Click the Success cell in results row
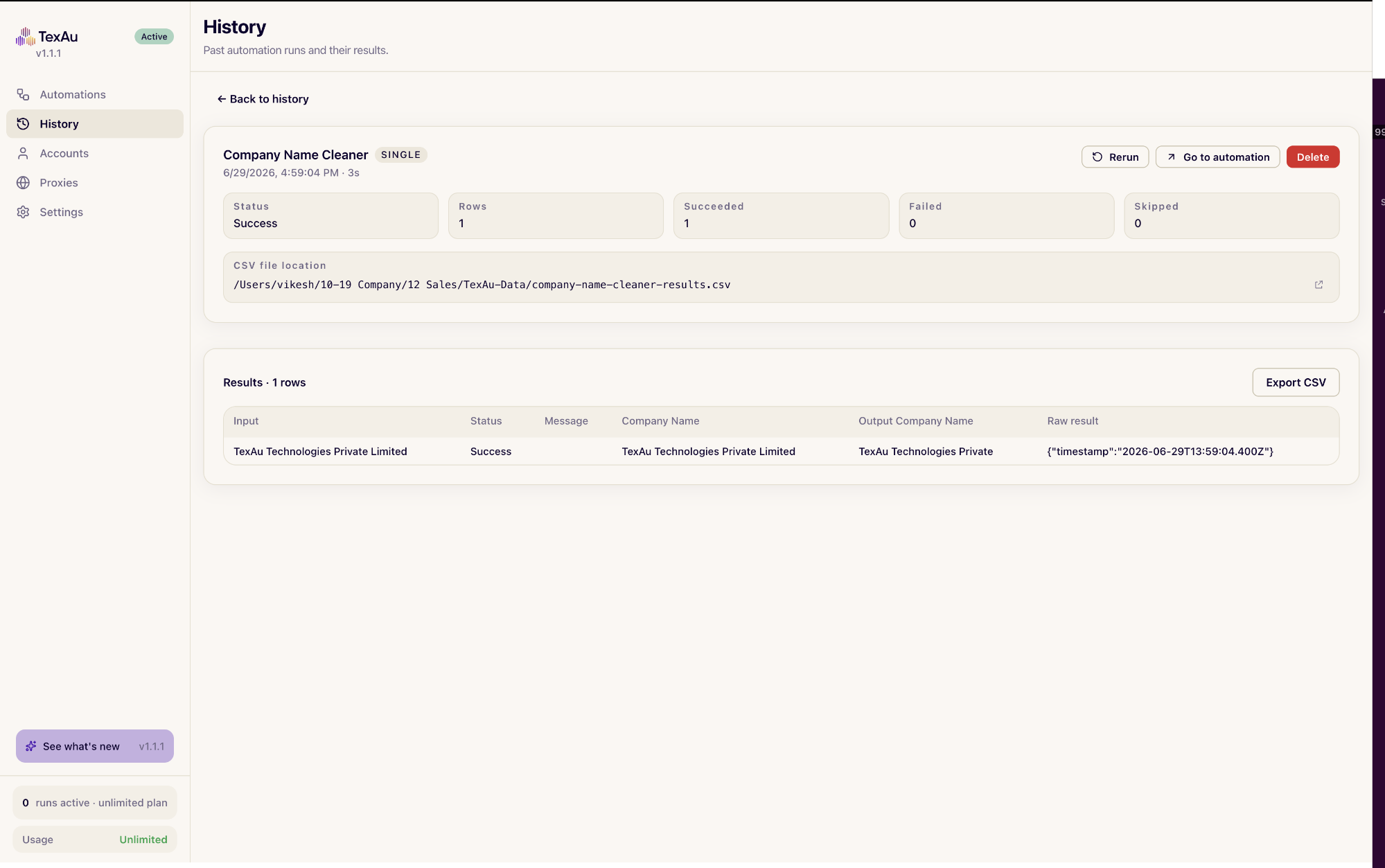The width and height of the screenshot is (1385, 868). (x=491, y=452)
